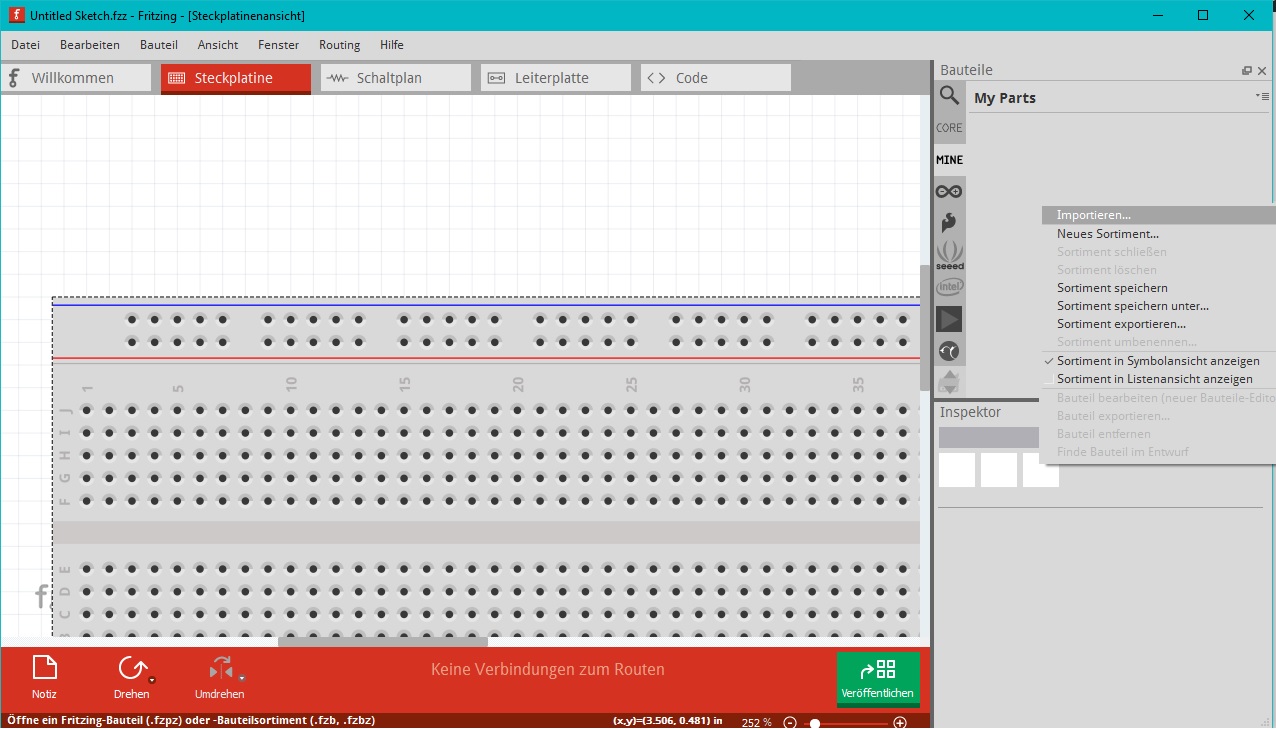Undock the Bauteile panel

click(1247, 70)
